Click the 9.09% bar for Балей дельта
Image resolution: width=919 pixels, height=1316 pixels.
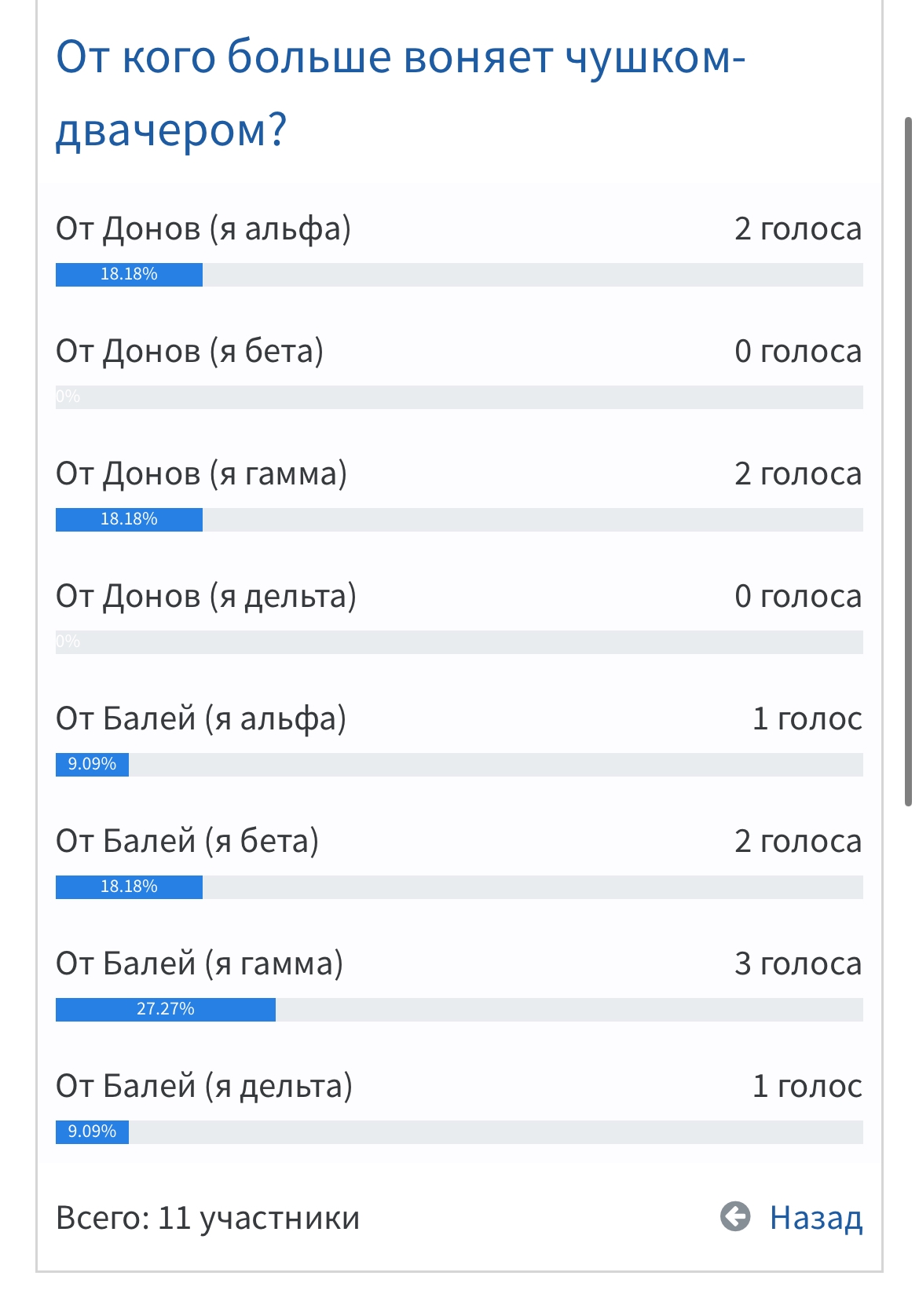pyautogui.click(x=92, y=1132)
